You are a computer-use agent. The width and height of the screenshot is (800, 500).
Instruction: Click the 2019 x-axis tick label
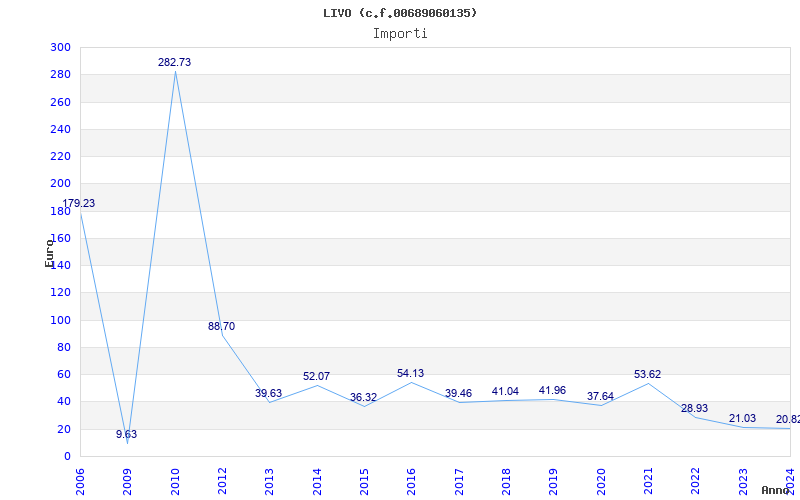[554, 482]
